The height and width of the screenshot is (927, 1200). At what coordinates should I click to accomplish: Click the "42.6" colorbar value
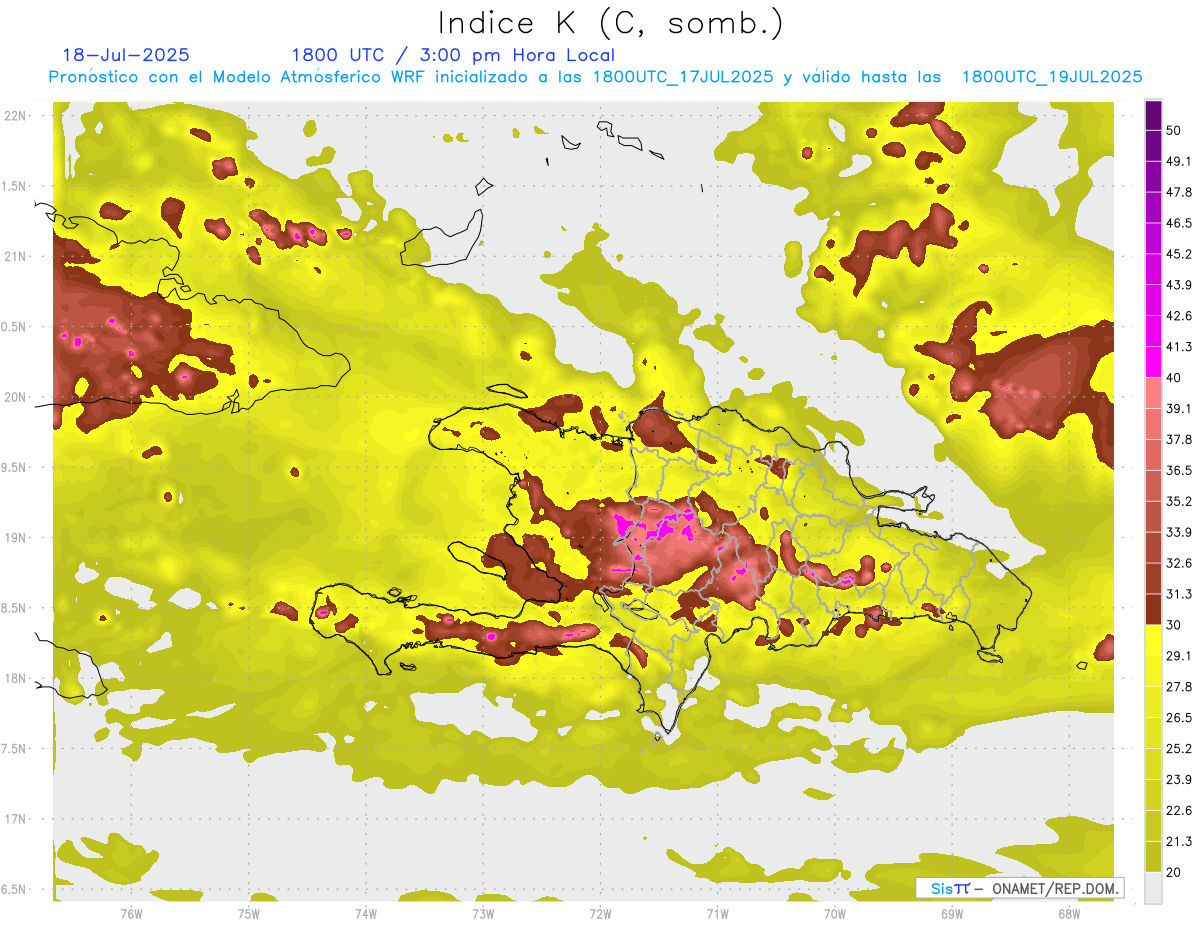click(x=1179, y=316)
